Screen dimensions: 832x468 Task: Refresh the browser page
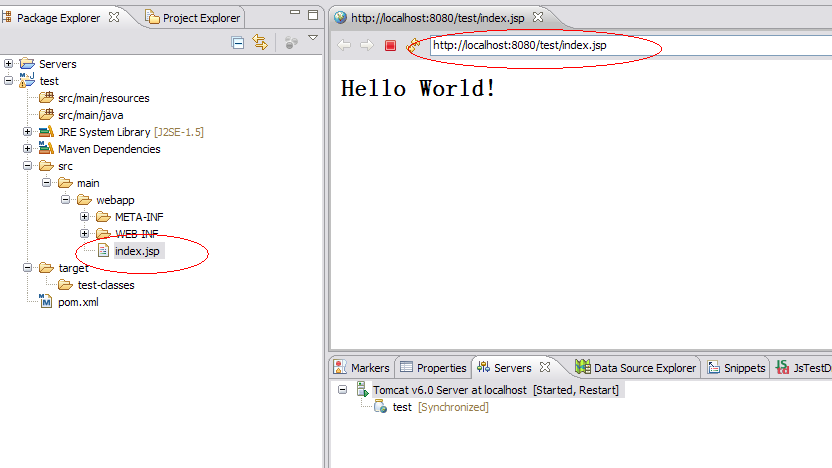(x=413, y=46)
